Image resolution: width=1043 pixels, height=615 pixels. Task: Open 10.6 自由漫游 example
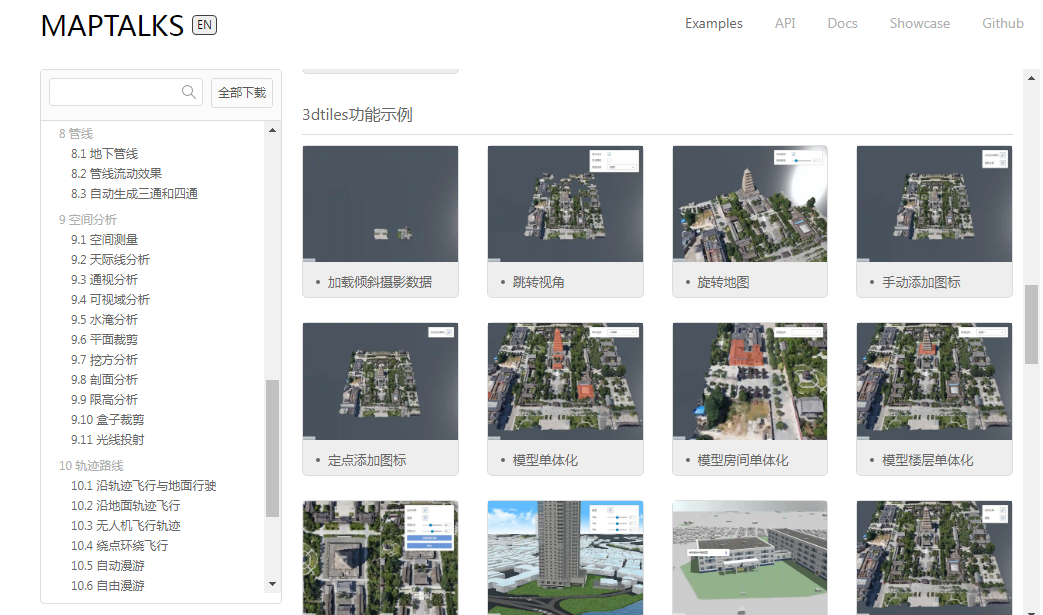[108, 585]
